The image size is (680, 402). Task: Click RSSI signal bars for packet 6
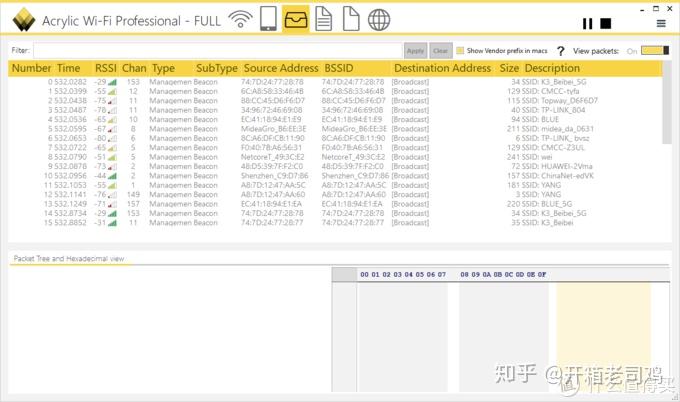112,138
